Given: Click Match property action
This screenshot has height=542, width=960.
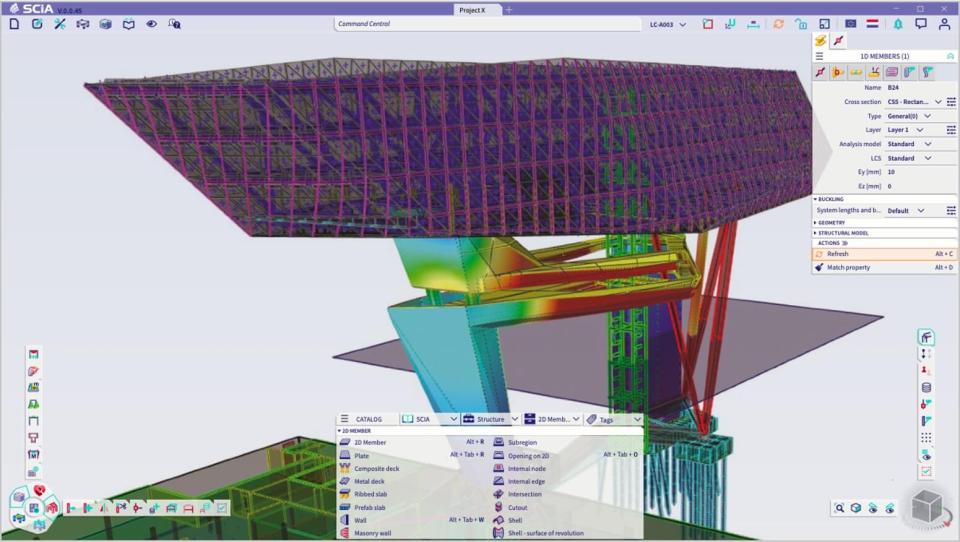Looking at the screenshot, I should click(x=848, y=267).
